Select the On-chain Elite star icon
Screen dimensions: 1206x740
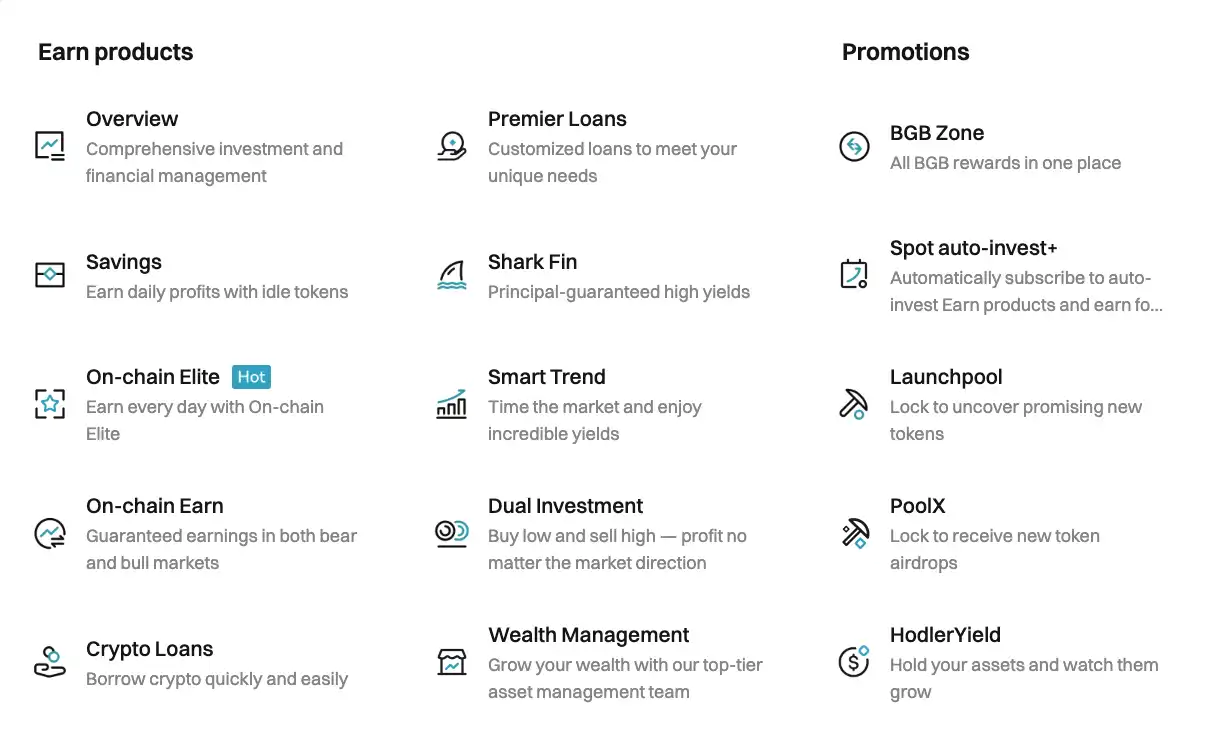click(50, 404)
